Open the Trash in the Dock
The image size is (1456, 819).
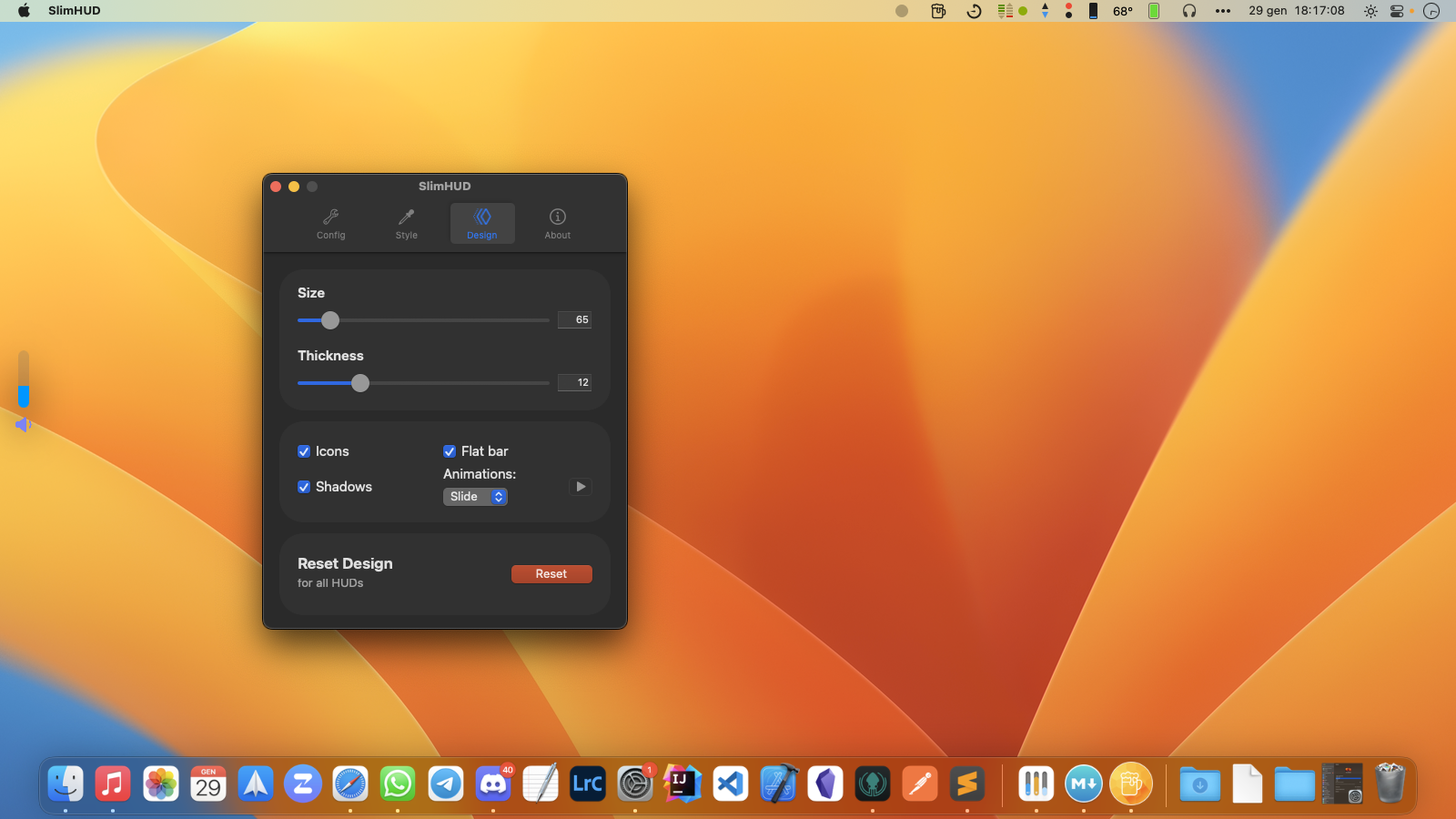point(1390,784)
